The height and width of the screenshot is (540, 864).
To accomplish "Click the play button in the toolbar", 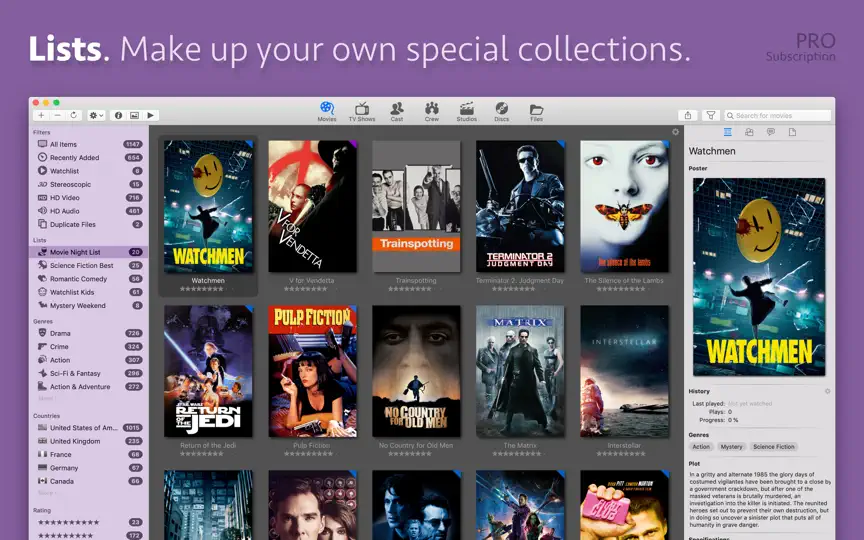I will pos(150,115).
